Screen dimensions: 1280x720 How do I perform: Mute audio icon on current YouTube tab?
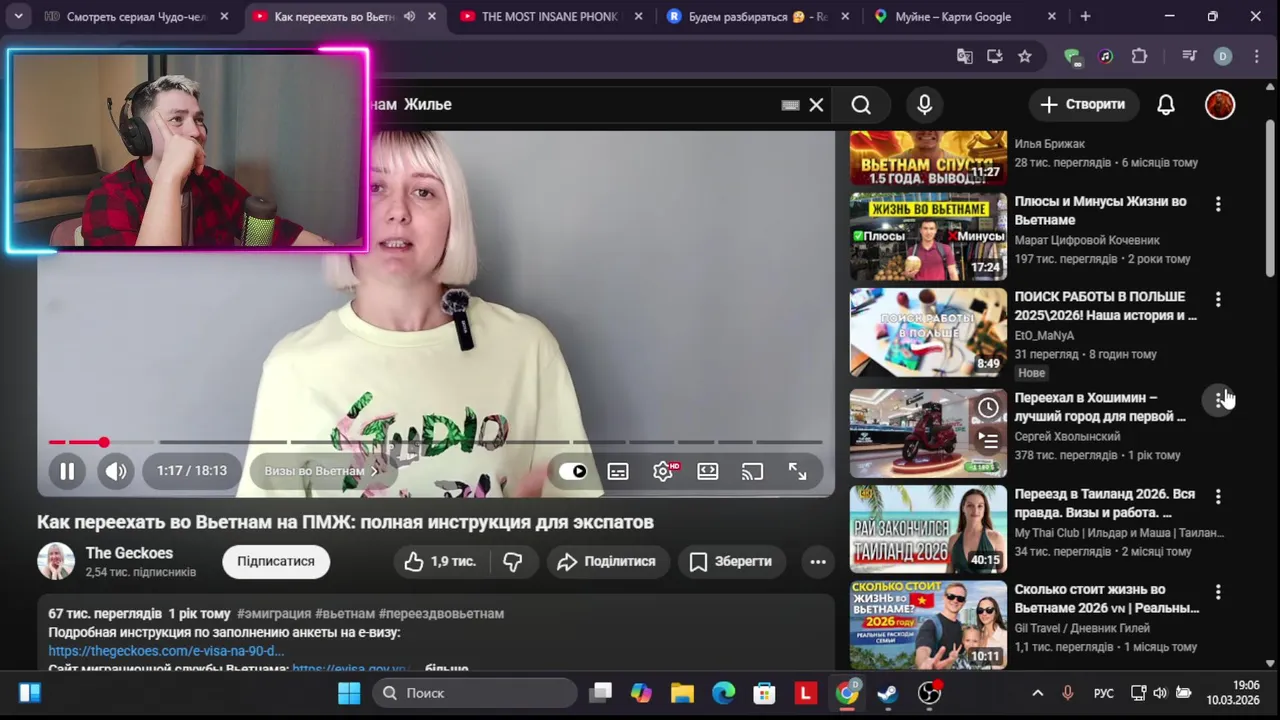[x=409, y=17]
